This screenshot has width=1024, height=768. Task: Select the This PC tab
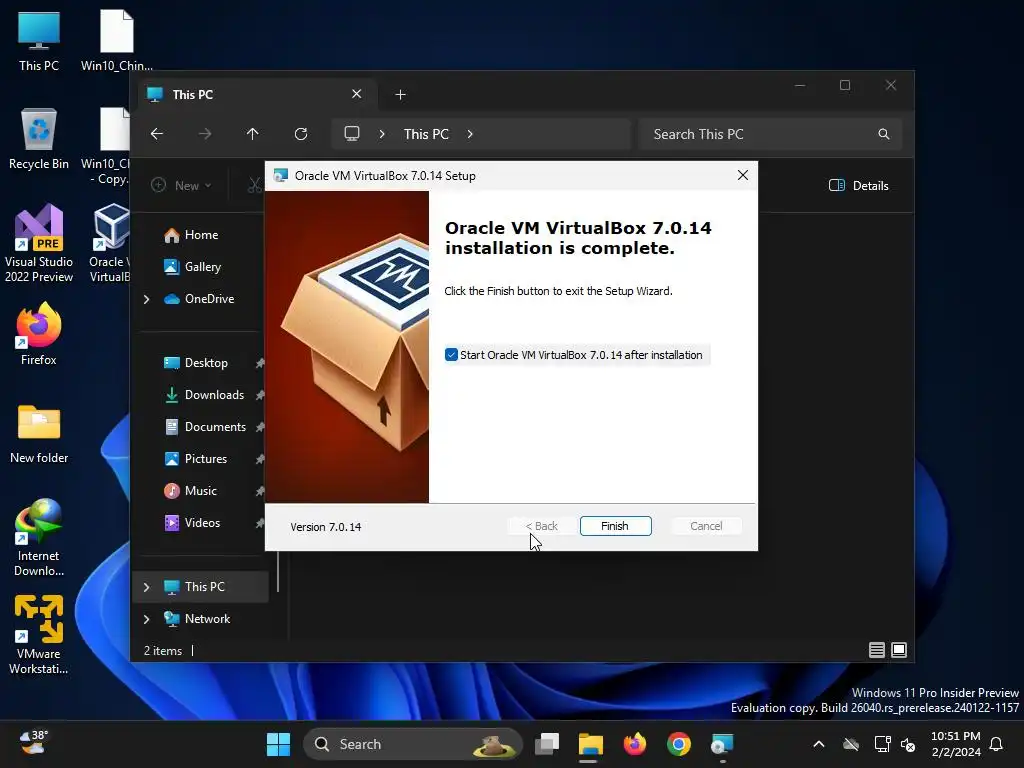(255, 95)
